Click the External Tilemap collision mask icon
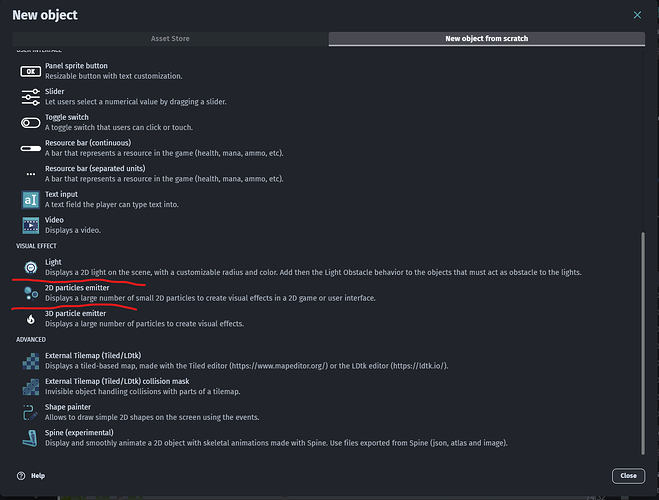 30,386
